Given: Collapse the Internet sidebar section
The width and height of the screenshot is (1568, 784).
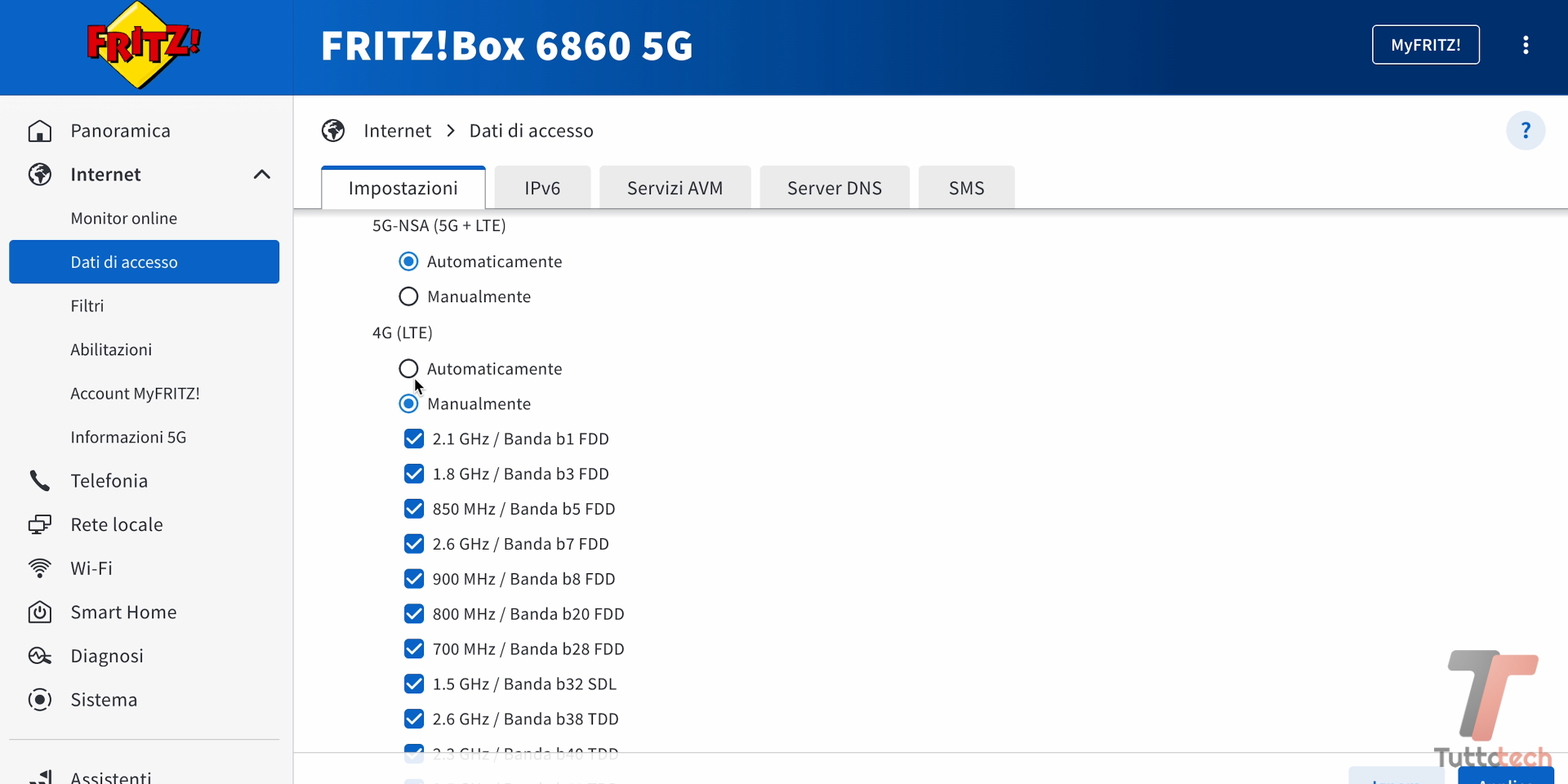Looking at the screenshot, I should tap(261, 174).
